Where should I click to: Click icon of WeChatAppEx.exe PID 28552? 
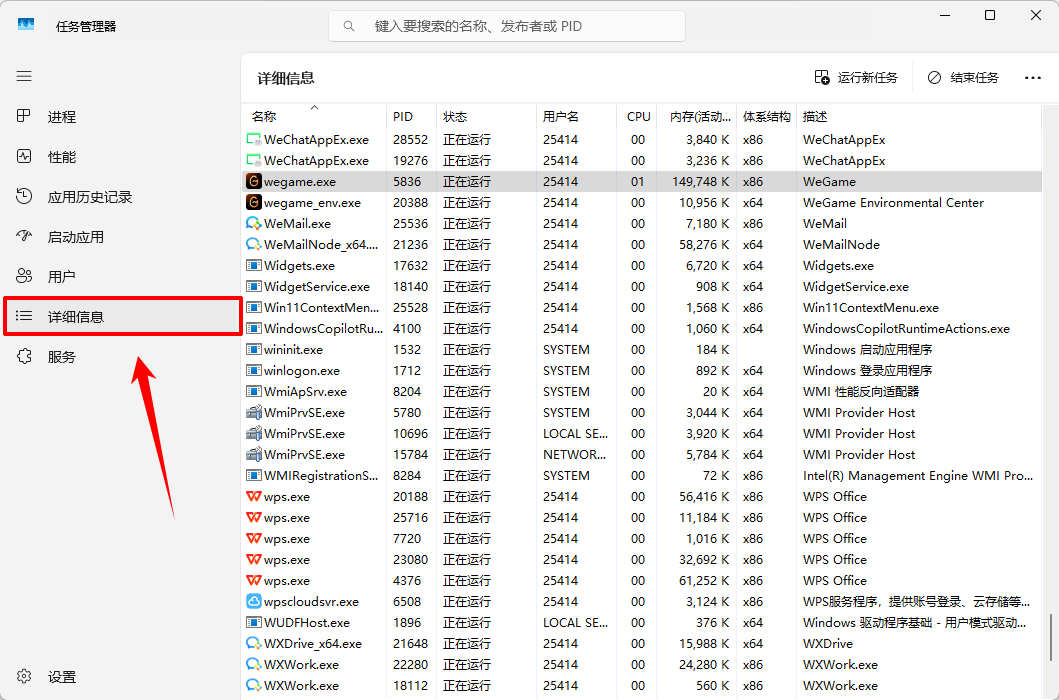pos(253,140)
